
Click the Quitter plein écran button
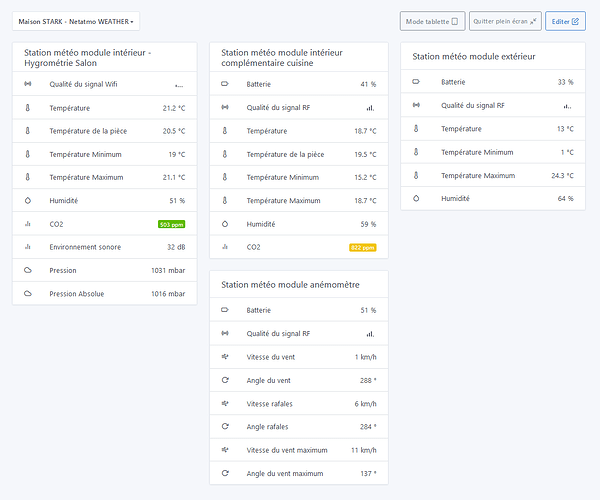pos(505,21)
